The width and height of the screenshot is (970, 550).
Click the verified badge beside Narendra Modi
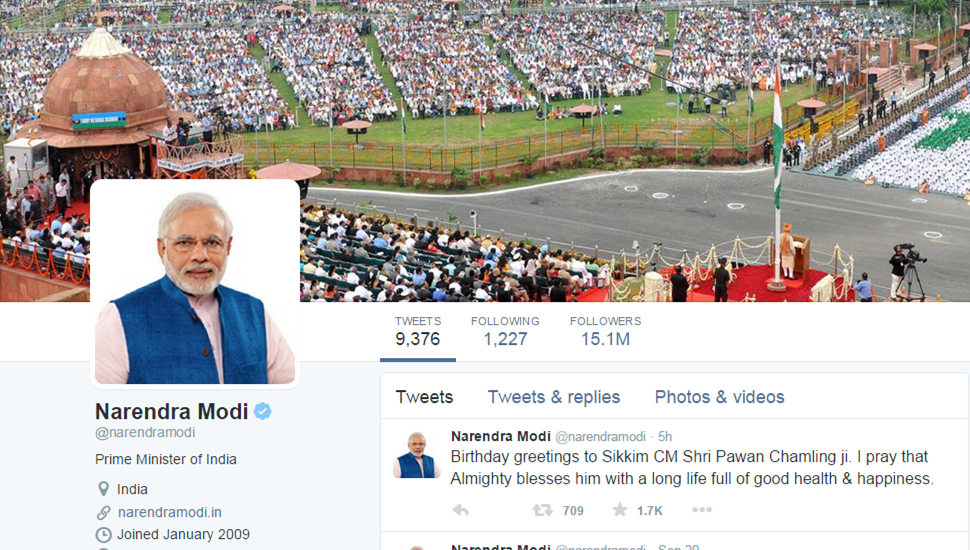pos(263,411)
